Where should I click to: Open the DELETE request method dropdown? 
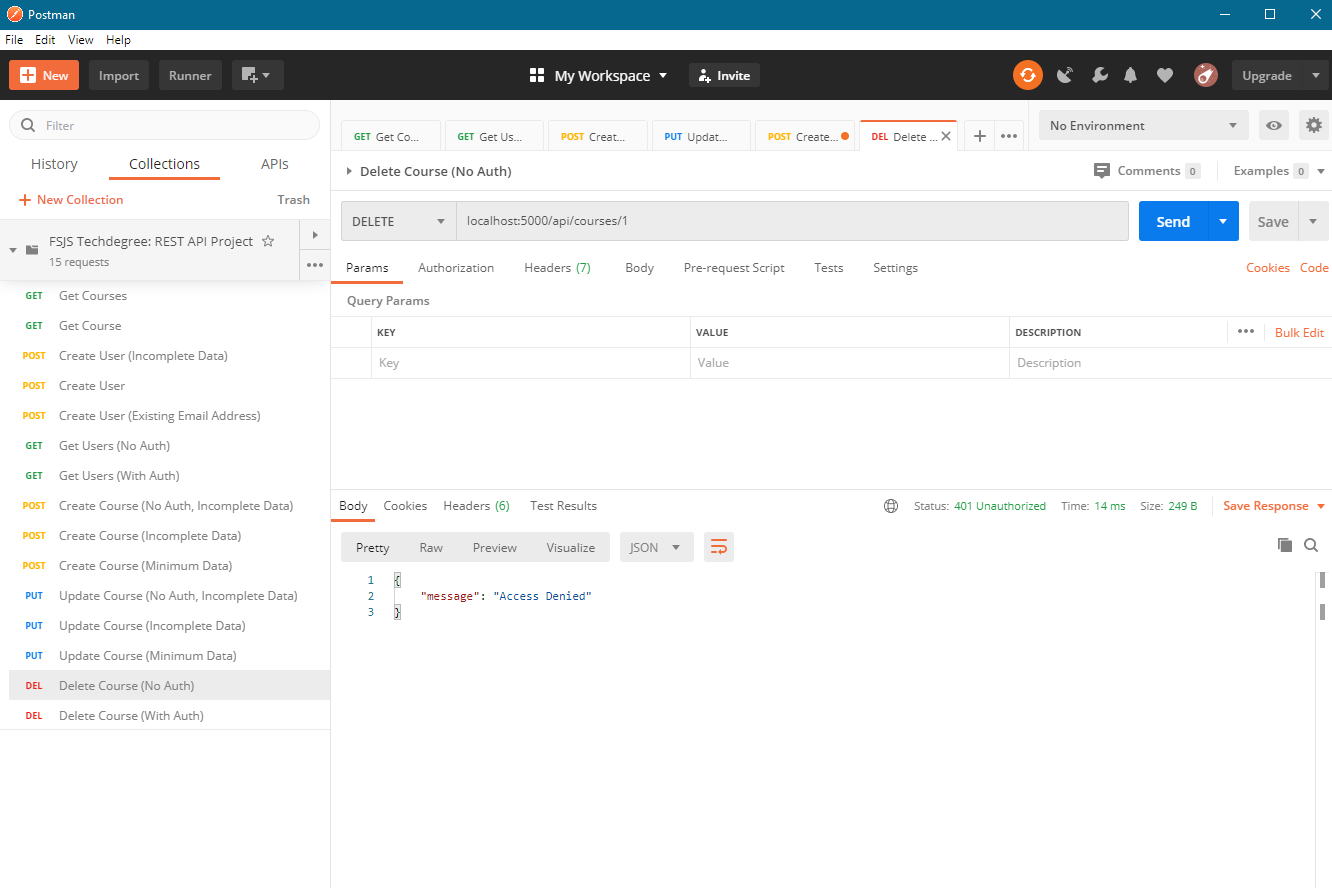pos(397,220)
